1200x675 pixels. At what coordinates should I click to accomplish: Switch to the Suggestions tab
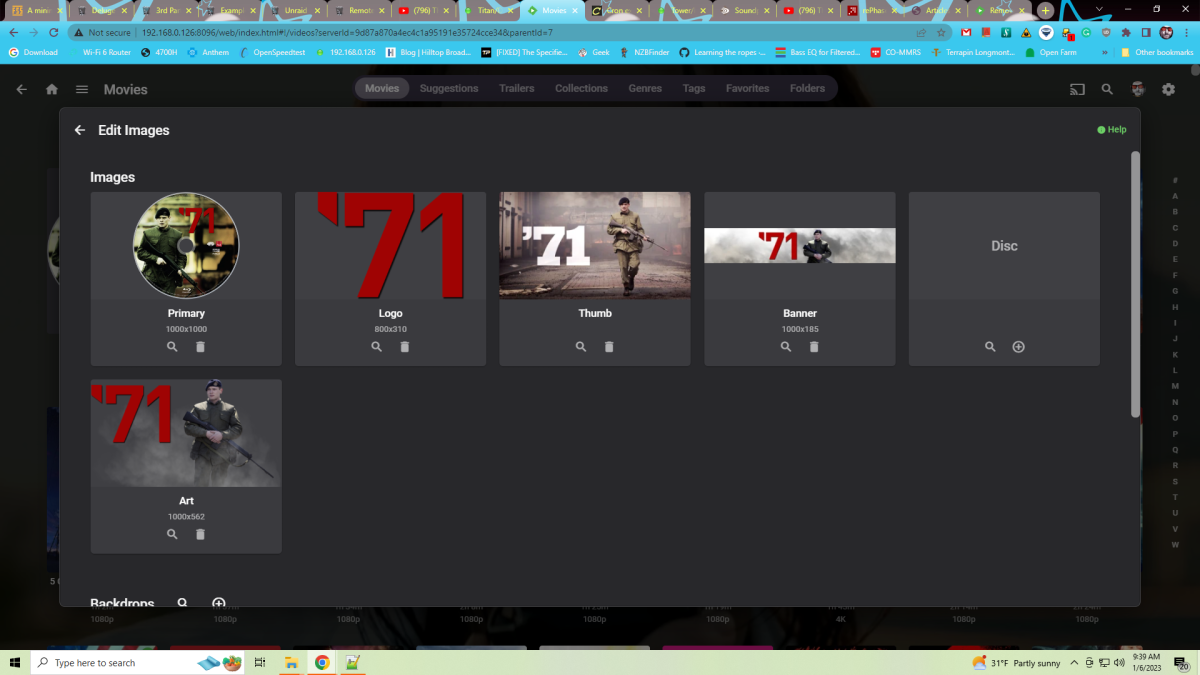[449, 88]
